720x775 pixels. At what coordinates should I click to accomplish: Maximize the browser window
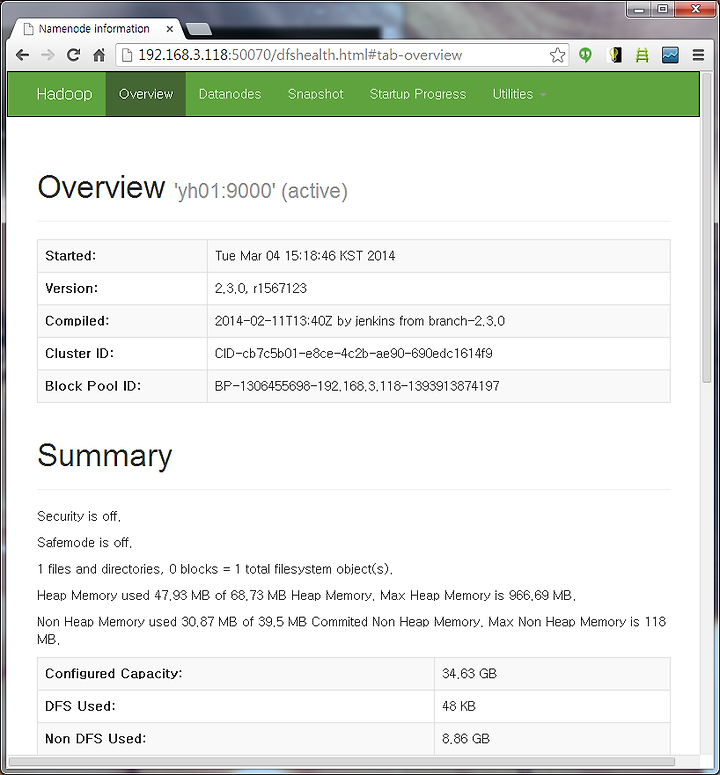point(663,9)
